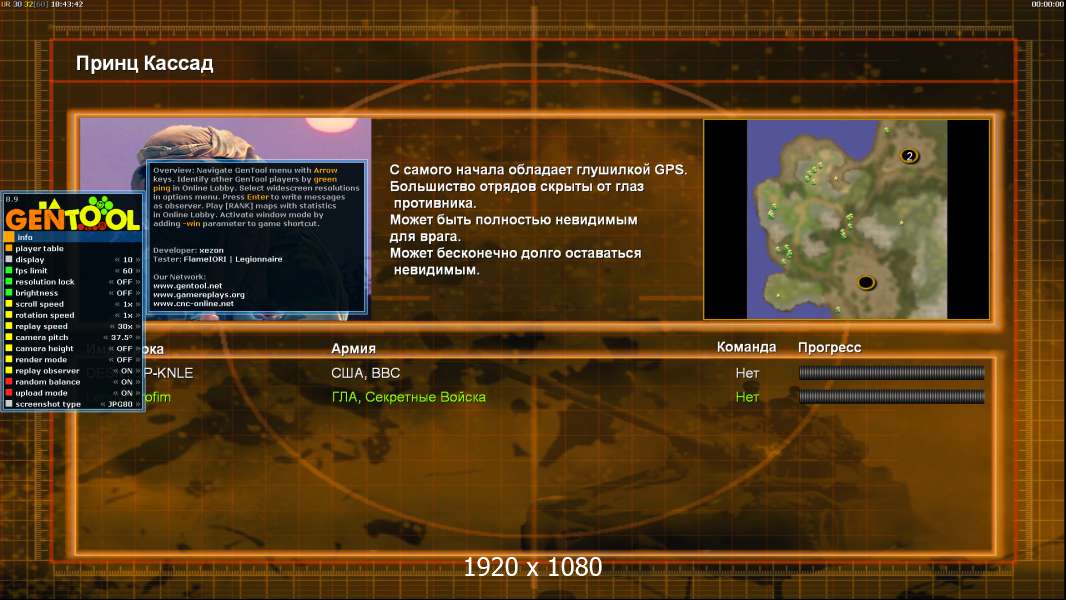This screenshot has width=1066, height=600.
Task: Click the green square beside brightness
Action: (9, 293)
